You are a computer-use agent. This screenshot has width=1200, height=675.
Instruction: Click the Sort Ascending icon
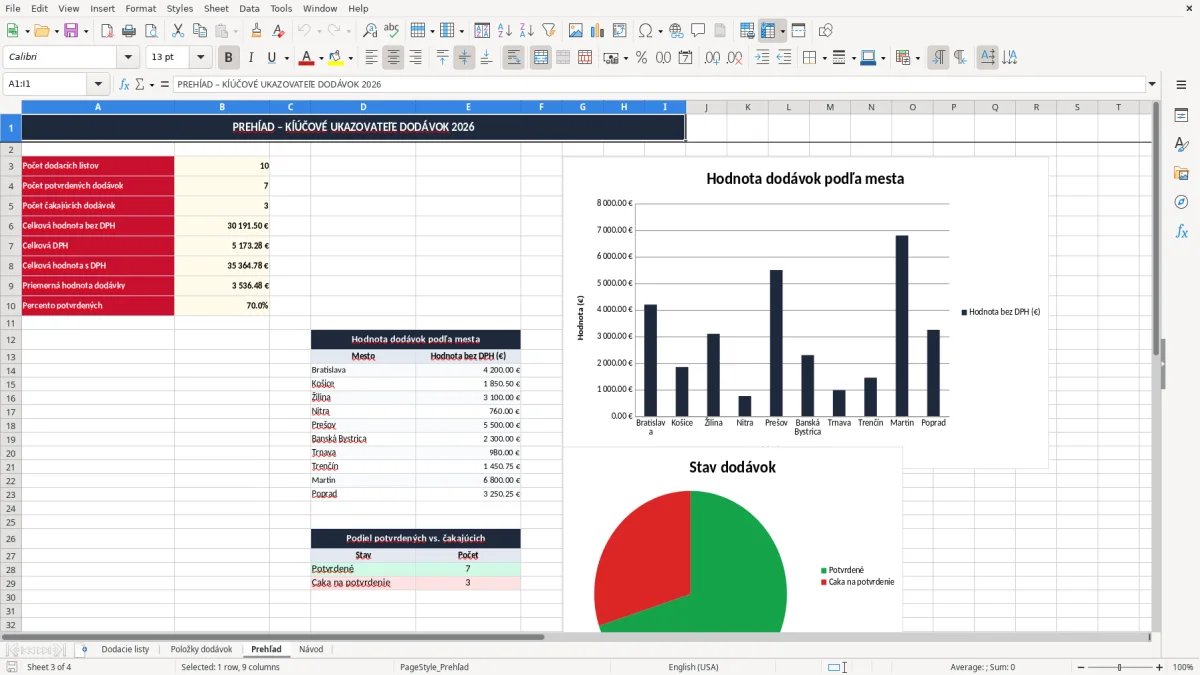click(504, 31)
